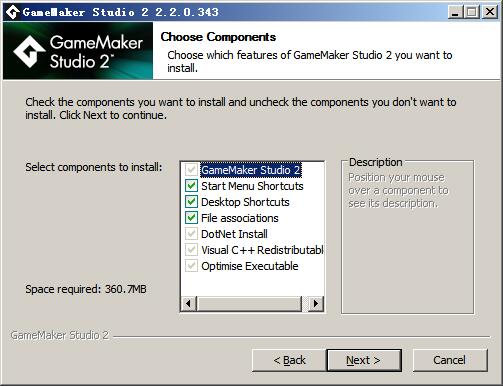Select the Desktop Shortcuts label
The image size is (503, 386).
click(245, 202)
